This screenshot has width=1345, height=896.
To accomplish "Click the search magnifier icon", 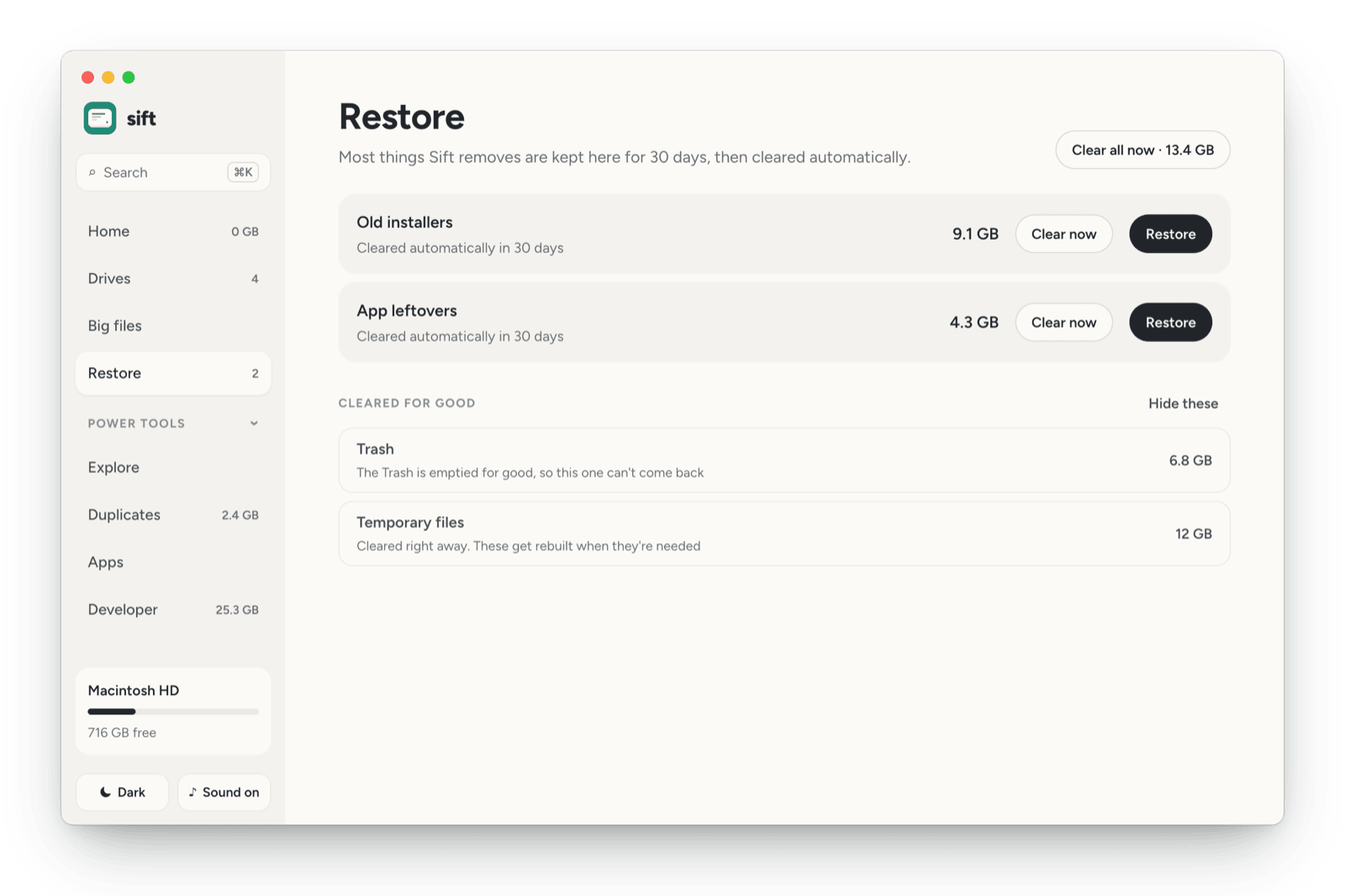I will click(92, 172).
